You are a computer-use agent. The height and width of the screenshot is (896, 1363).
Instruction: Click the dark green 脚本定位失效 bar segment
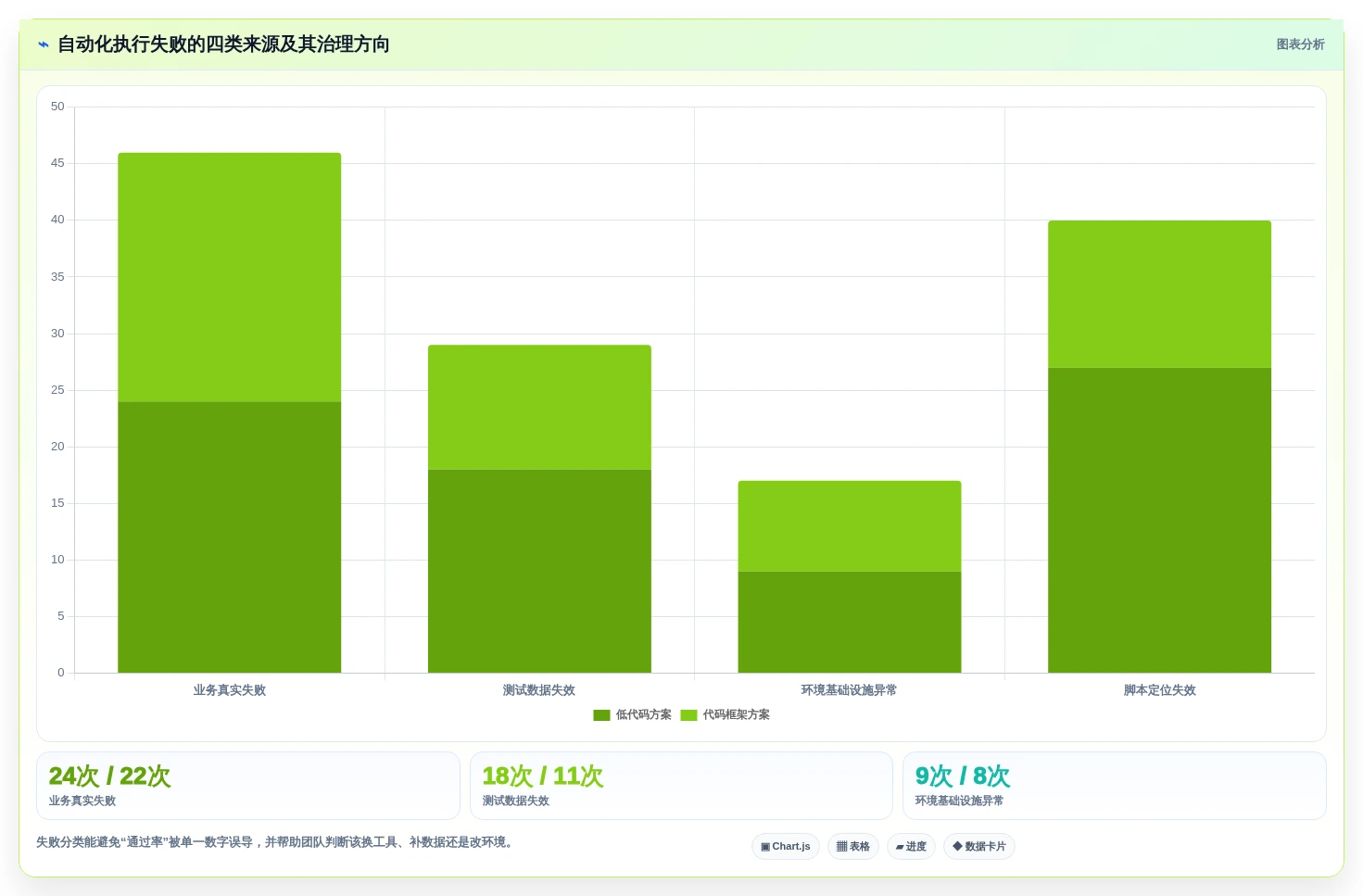pos(1159,520)
